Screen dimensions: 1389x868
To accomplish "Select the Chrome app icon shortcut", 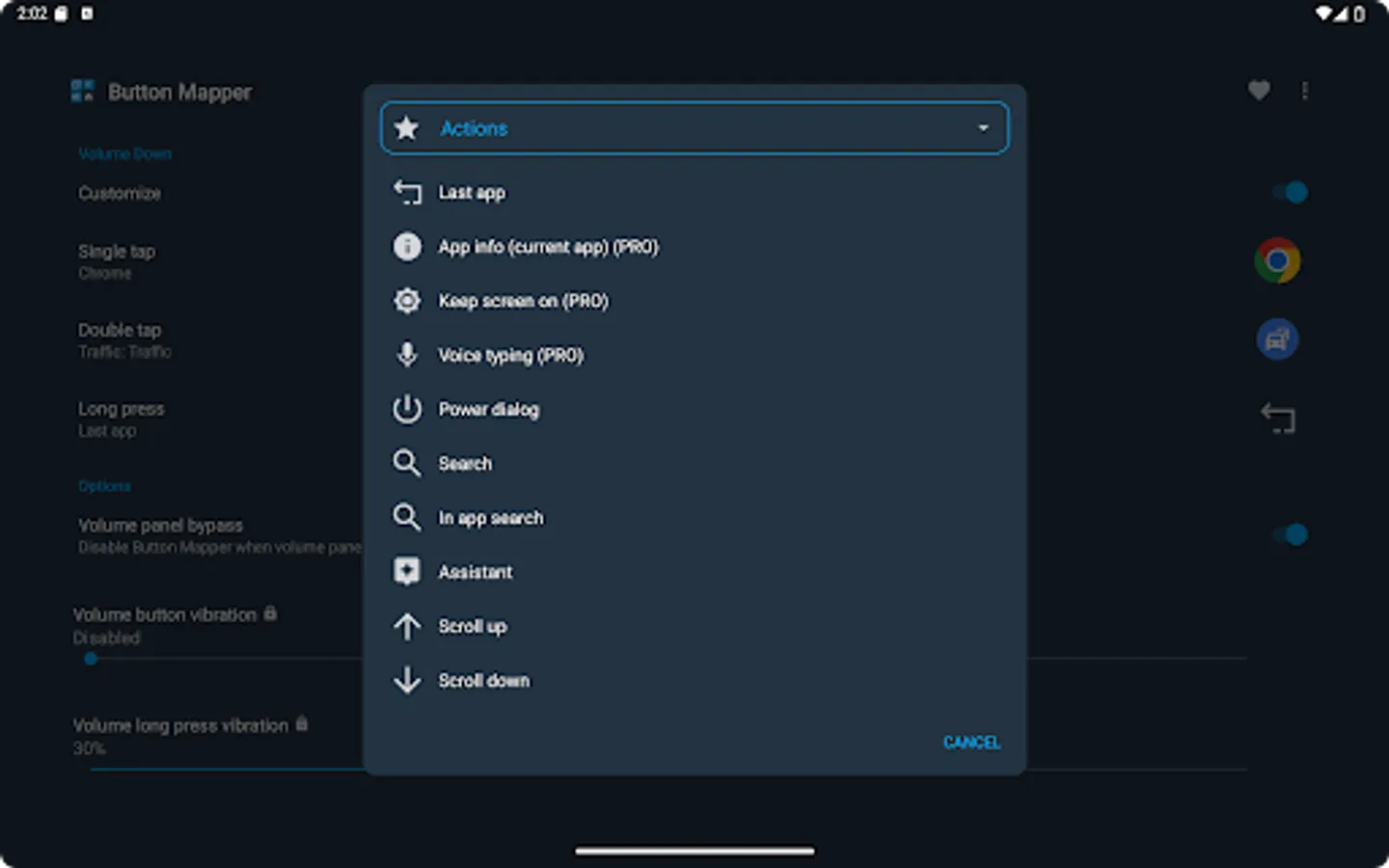I will click(x=1277, y=259).
